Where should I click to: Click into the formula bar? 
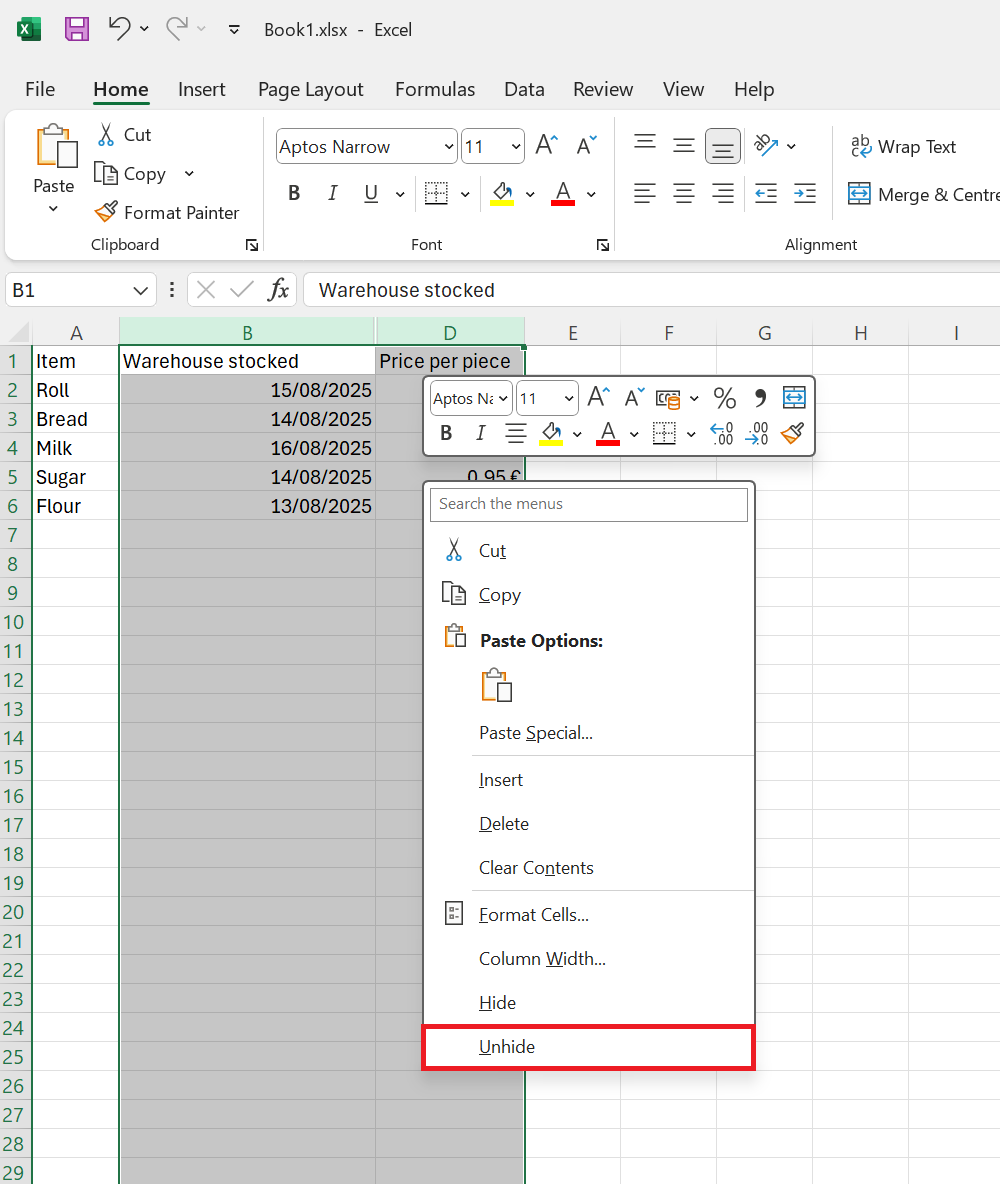coord(651,290)
